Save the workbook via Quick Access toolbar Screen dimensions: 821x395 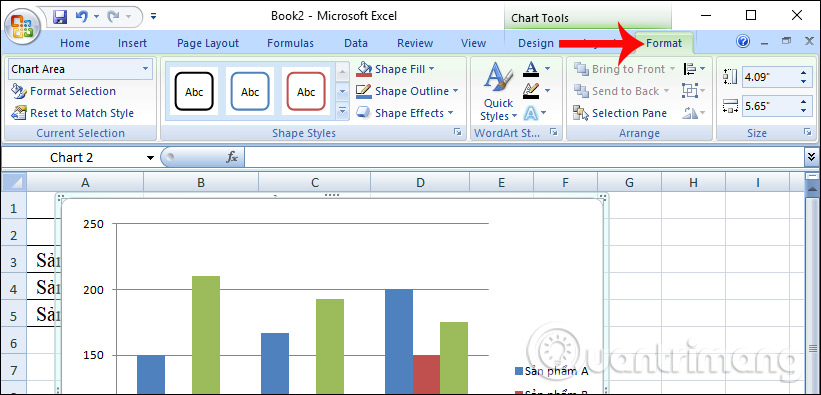pos(60,17)
